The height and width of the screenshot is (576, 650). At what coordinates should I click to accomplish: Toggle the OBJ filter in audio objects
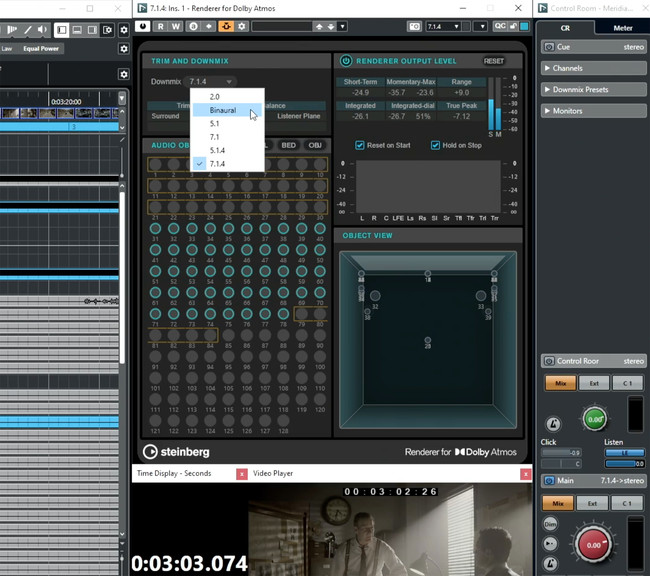point(315,145)
